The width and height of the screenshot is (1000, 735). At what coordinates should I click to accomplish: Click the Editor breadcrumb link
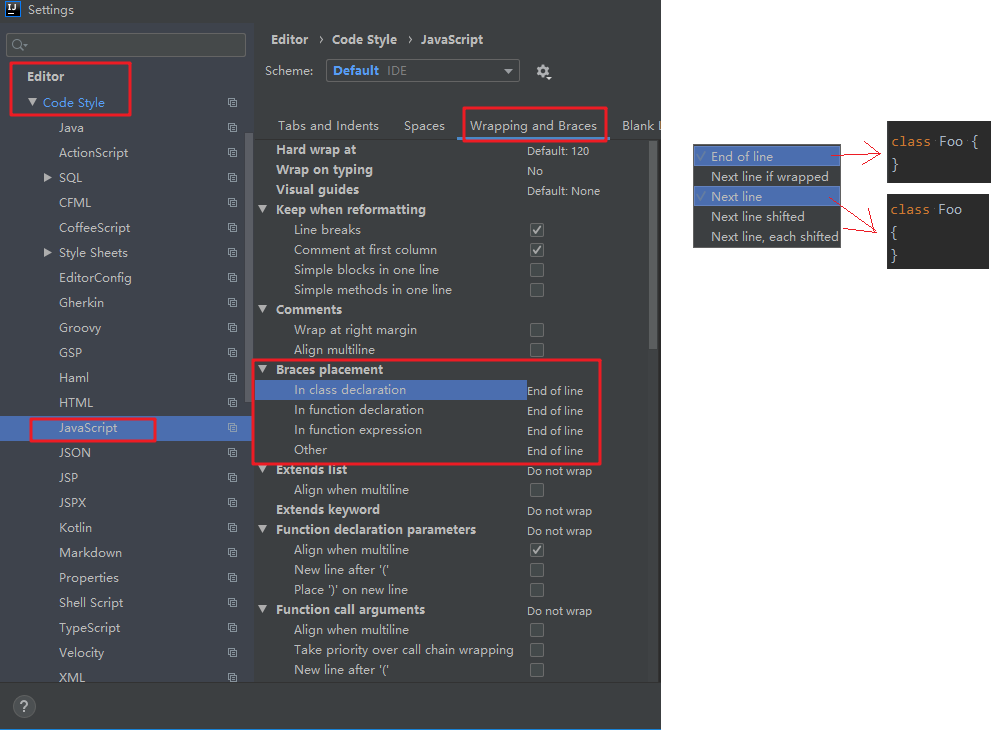[x=290, y=40]
